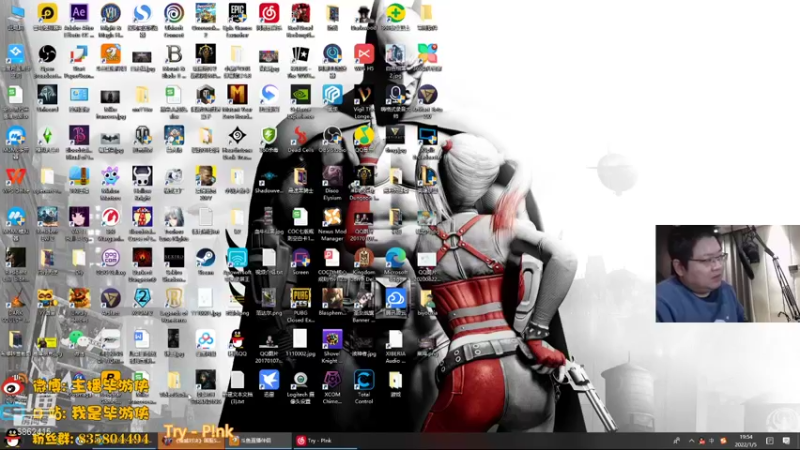Open the 1110002.jpg image file
800x450 pixels.
pyautogui.click(x=301, y=339)
